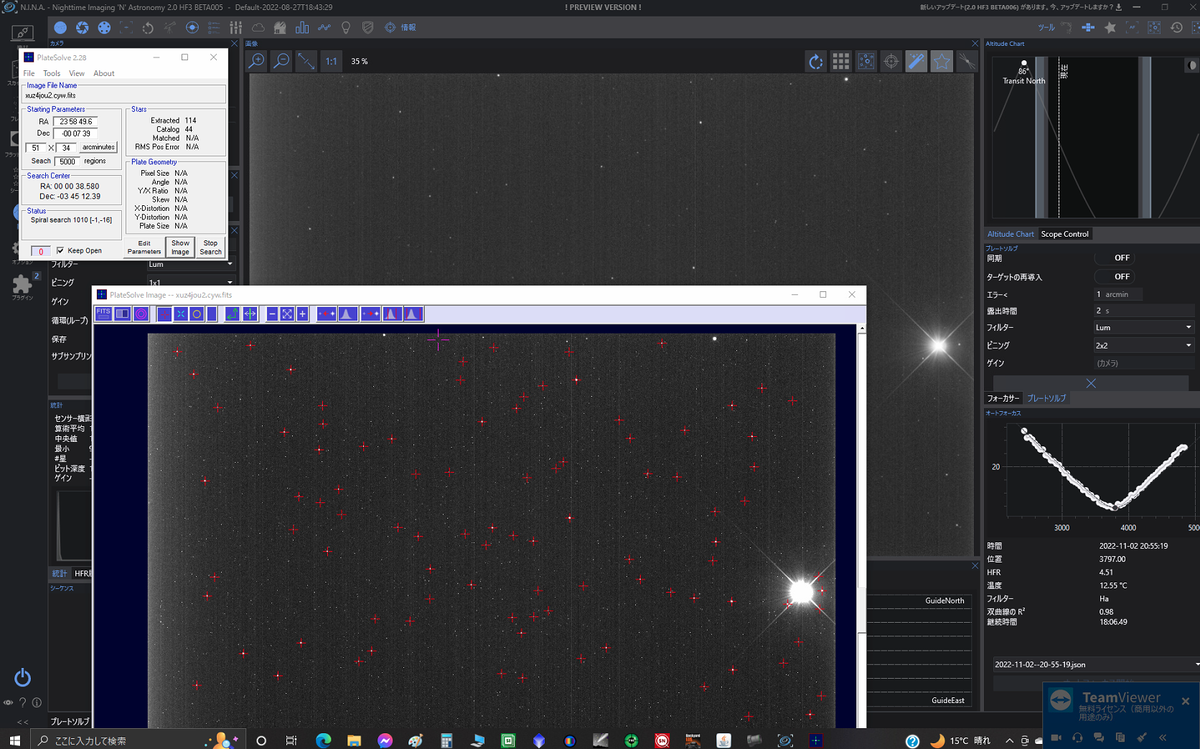Open Microsoft Edge from the taskbar

click(x=322, y=740)
